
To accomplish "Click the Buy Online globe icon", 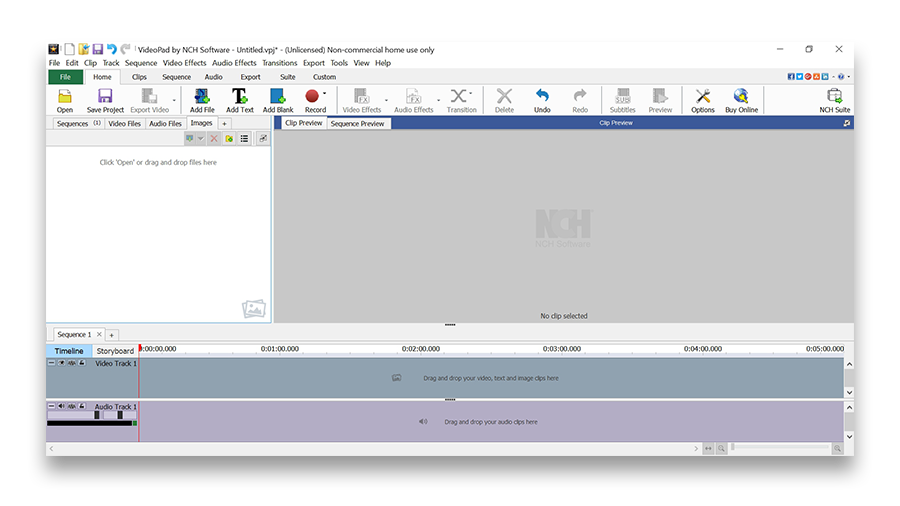I will pyautogui.click(x=741, y=96).
